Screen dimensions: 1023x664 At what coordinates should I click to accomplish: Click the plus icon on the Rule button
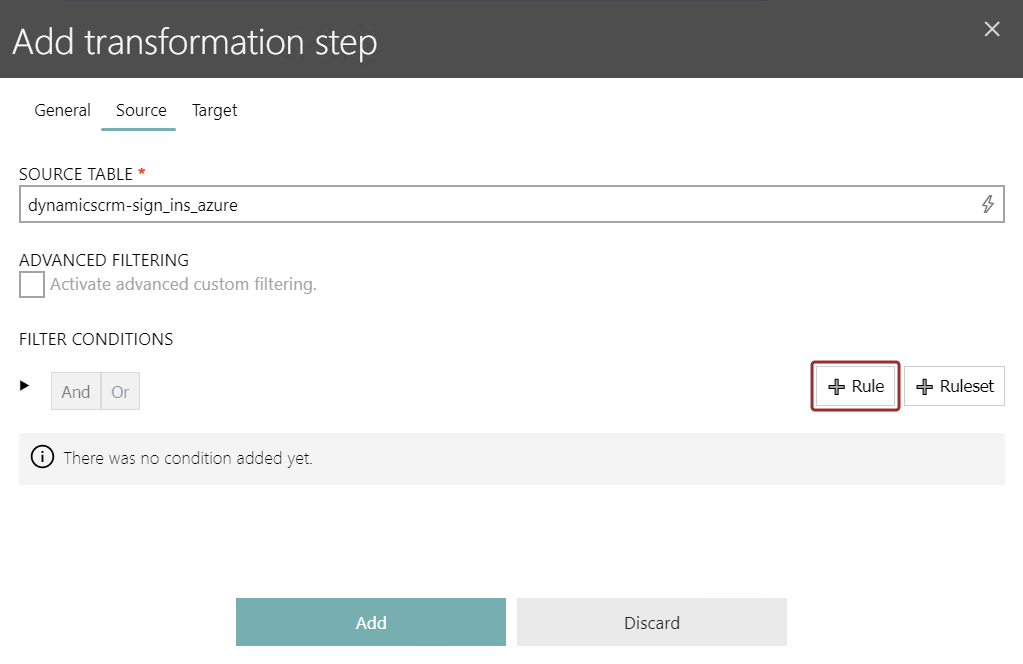point(837,386)
